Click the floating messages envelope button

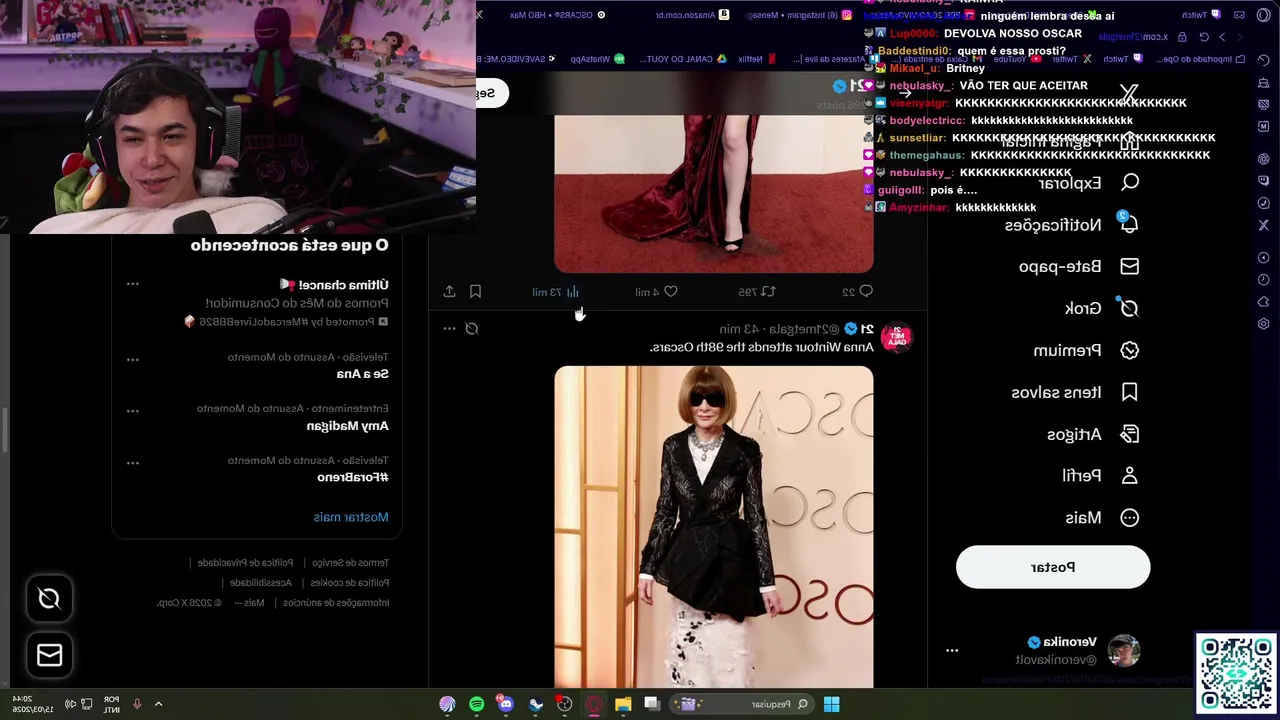[x=49, y=655]
